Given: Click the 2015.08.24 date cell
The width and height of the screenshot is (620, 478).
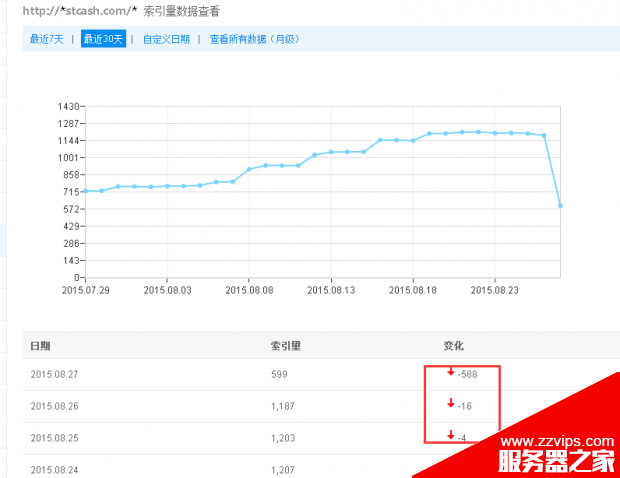Looking at the screenshot, I should pyautogui.click(x=55, y=470).
